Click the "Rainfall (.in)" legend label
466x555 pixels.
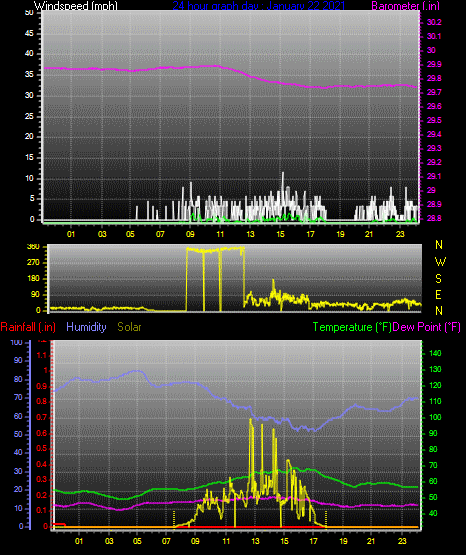[x=28, y=327]
